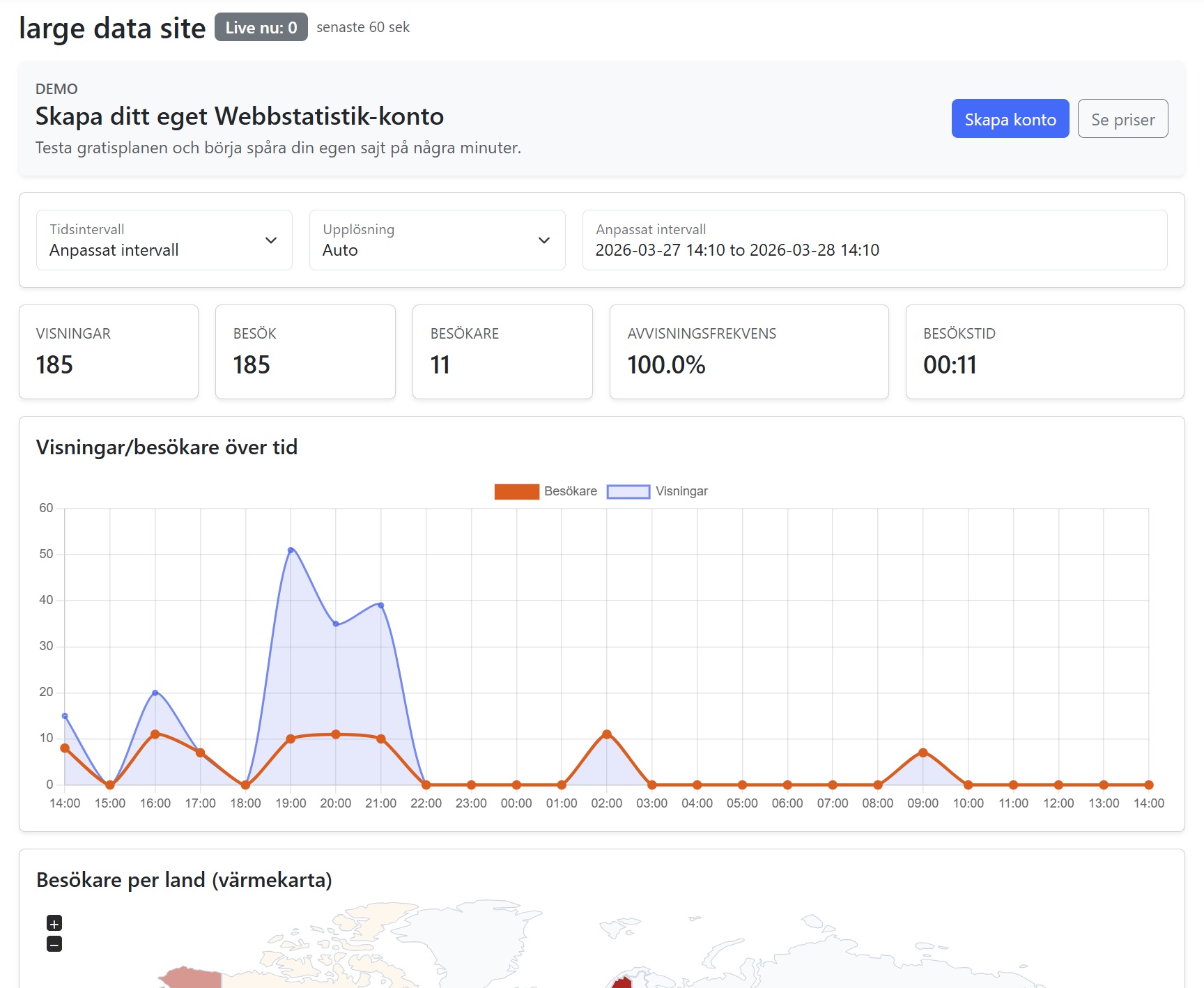Click the Besökare data point at 02:00
1204x988 pixels.
point(607,734)
